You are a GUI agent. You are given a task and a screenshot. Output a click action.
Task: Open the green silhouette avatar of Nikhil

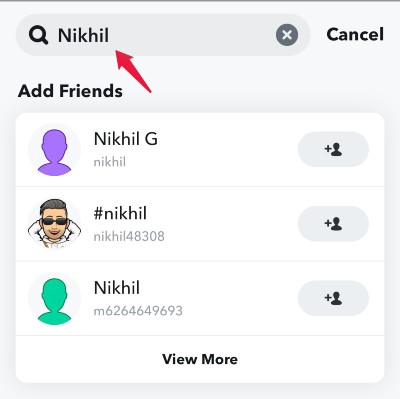[x=54, y=298]
